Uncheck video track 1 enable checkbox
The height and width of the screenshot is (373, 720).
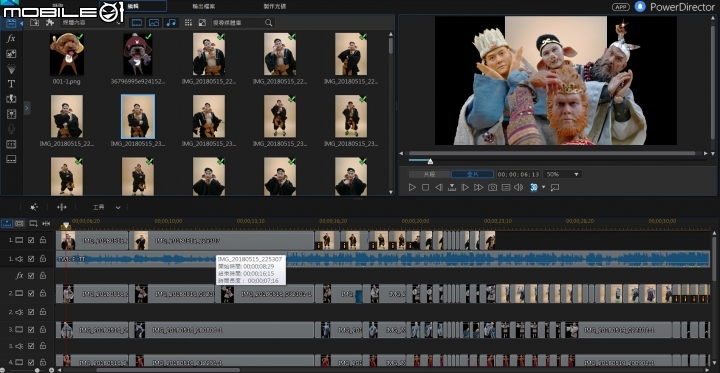click(31, 240)
